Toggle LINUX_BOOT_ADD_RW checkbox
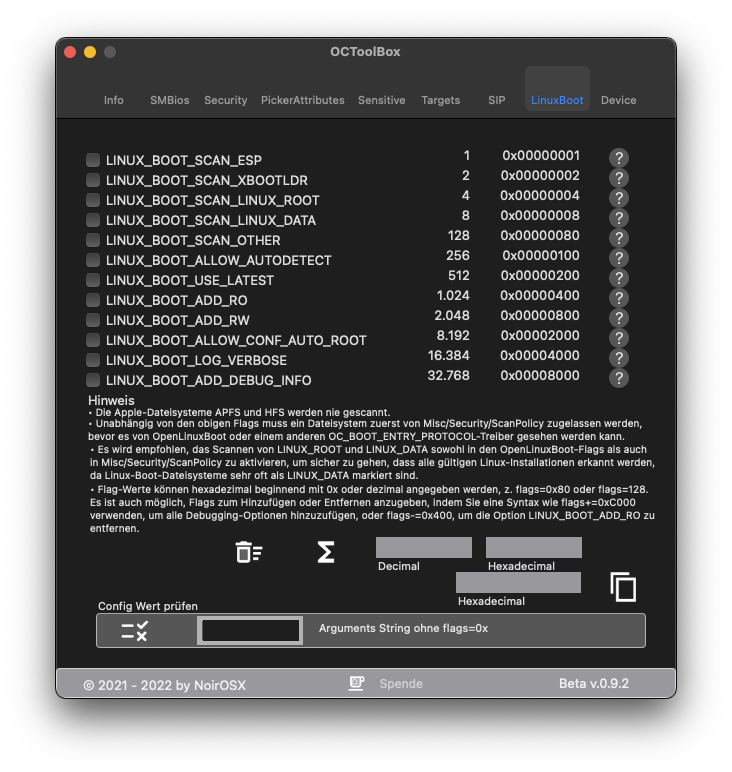The height and width of the screenshot is (772, 732). pyautogui.click(x=93, y=320)
